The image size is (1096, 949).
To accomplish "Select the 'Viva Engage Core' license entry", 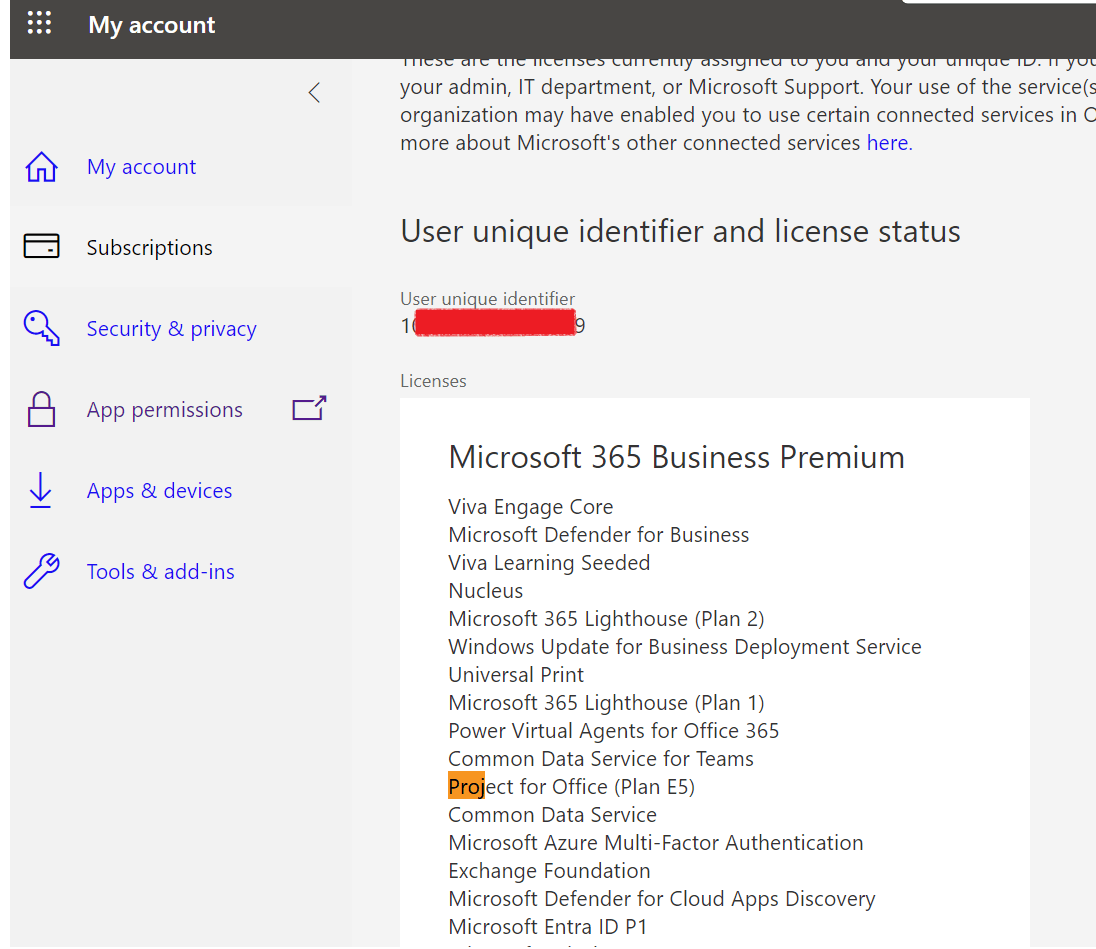I will coord(531,507).
